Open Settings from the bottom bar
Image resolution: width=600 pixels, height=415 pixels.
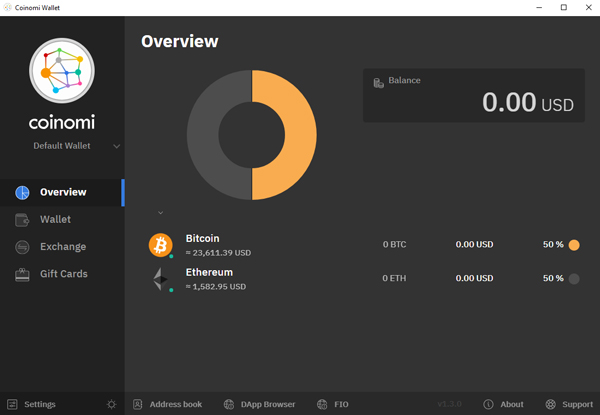tap(40, 404)
